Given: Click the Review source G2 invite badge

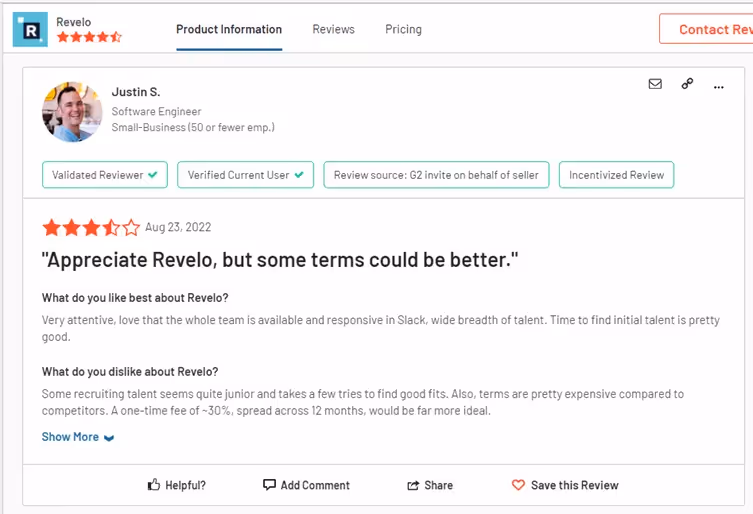Looking at the screenshot, I should 436,175.
